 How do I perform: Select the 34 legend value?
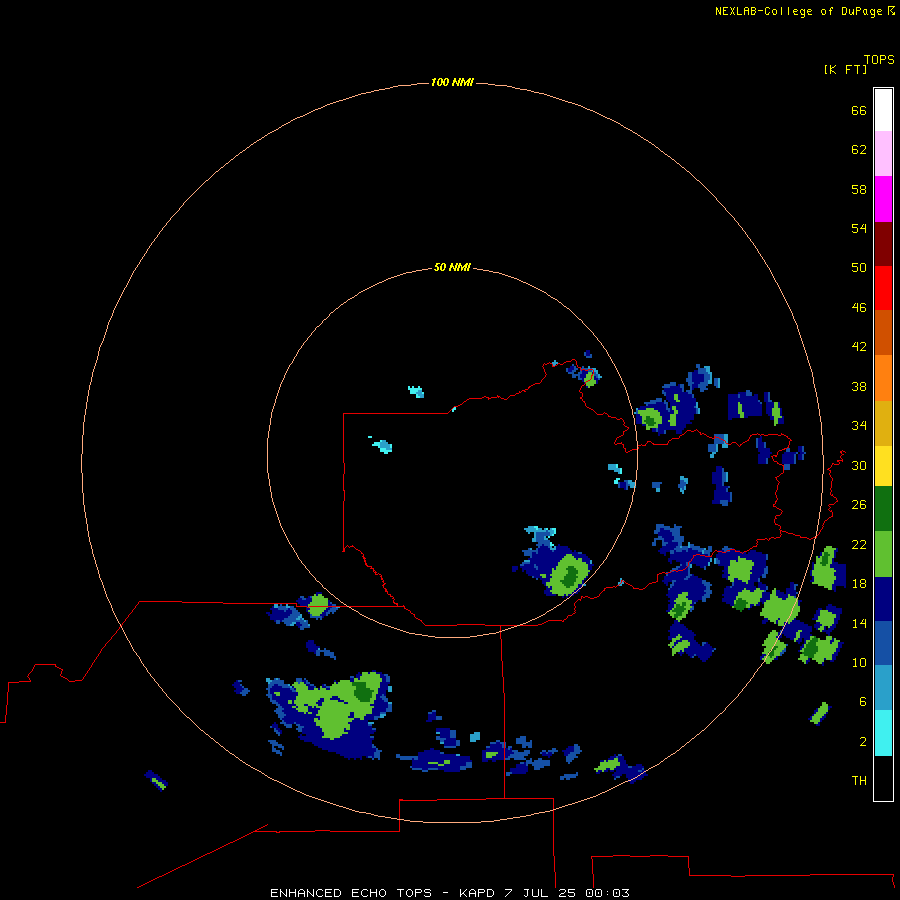click(859, 426)
